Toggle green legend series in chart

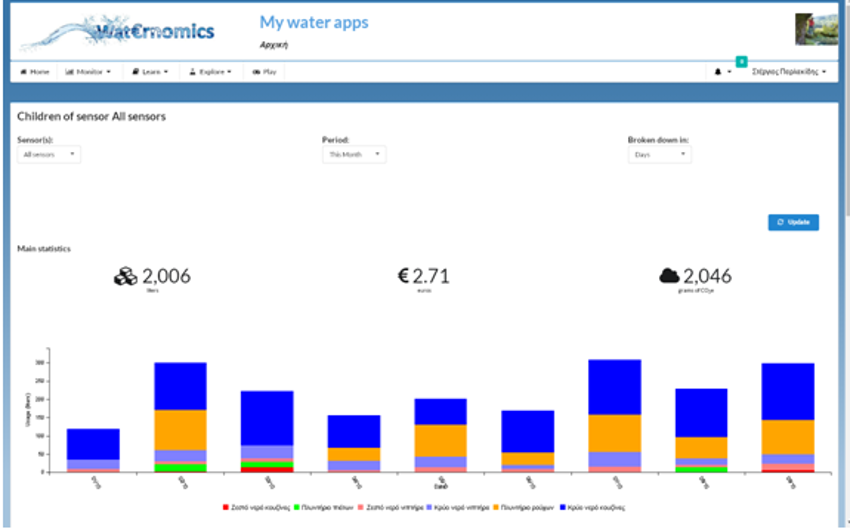[x=319, y=508]
